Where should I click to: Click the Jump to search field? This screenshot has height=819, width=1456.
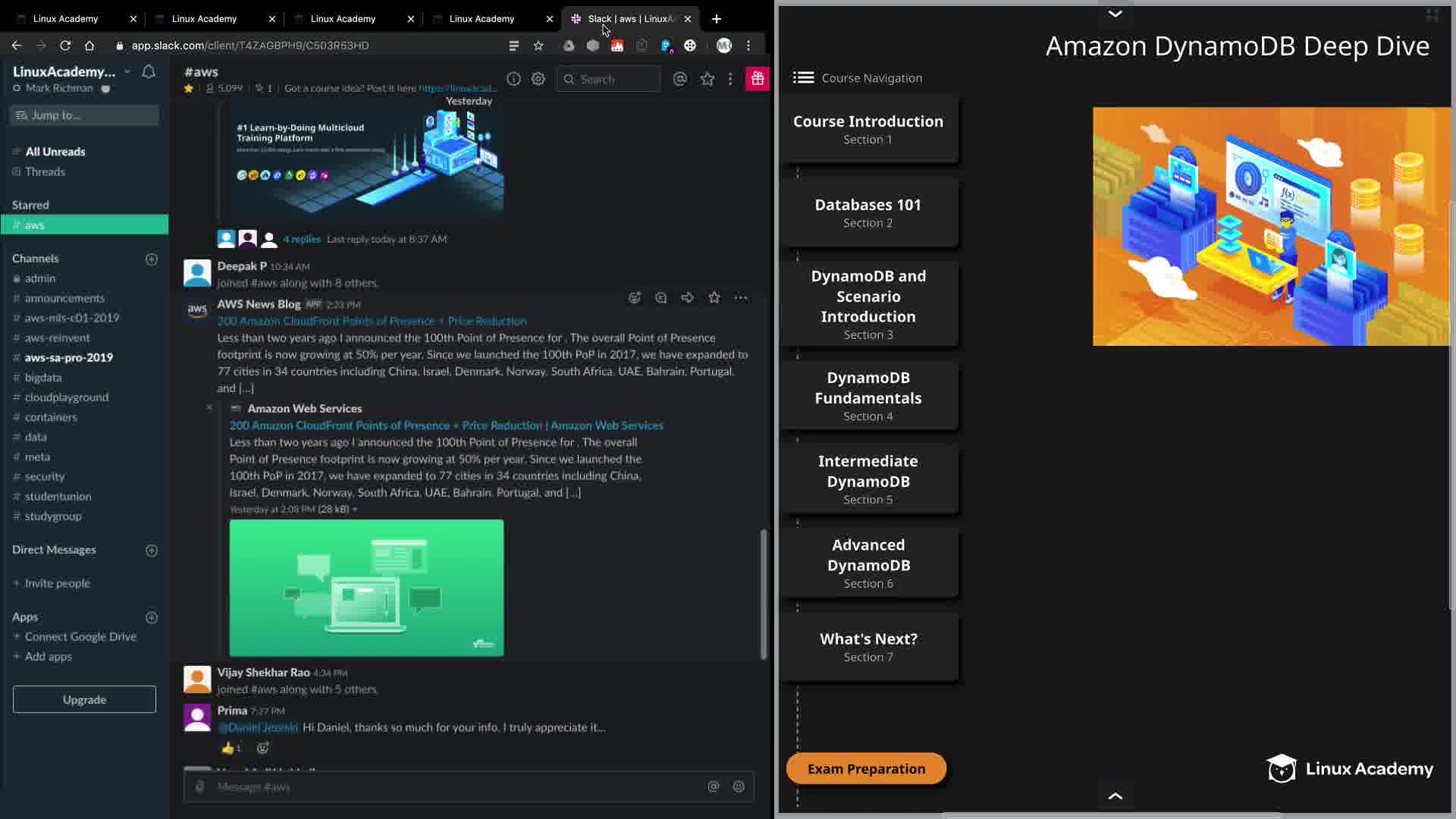[85, 115]
